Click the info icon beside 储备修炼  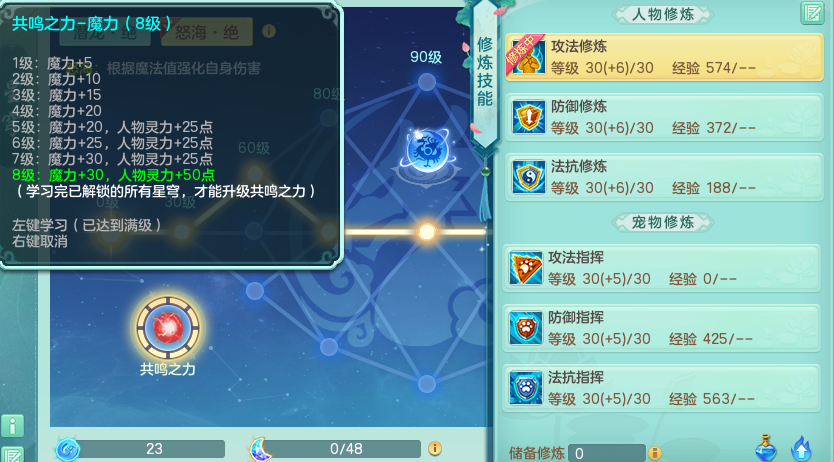655,452
